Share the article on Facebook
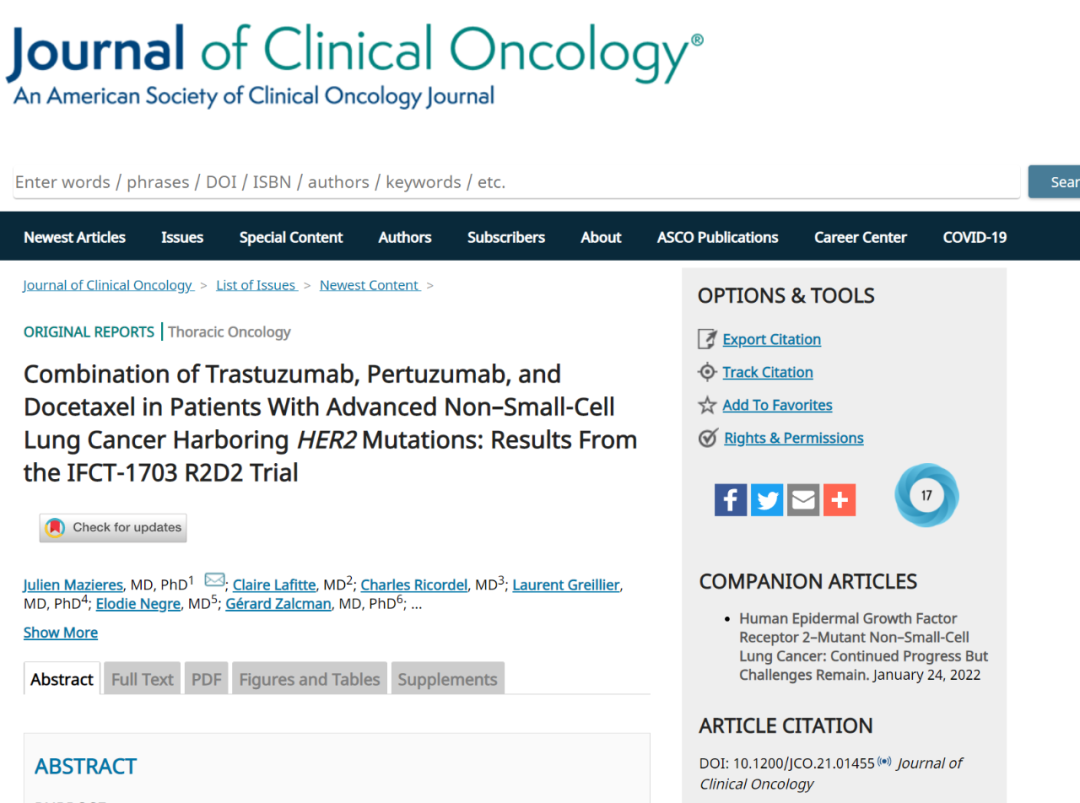Image resolution: width=1080 pixels, height=803 pixels. [x=730, y=499]
